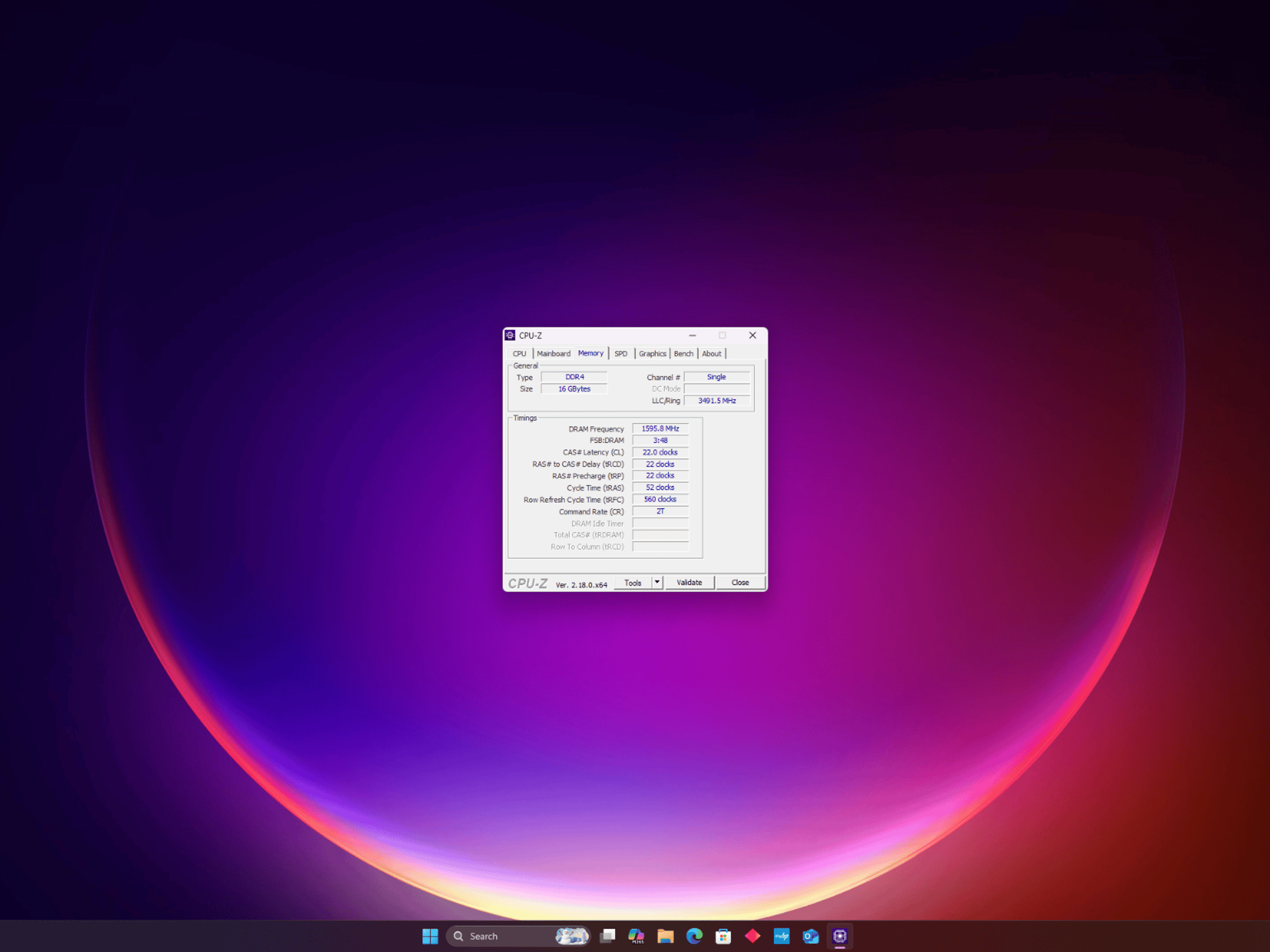Image resolution: width=1270 pixels, height=952 pixels.
Task: Click the empty Total CAS# (tRDRAM) field
Action: pos(660,535)
